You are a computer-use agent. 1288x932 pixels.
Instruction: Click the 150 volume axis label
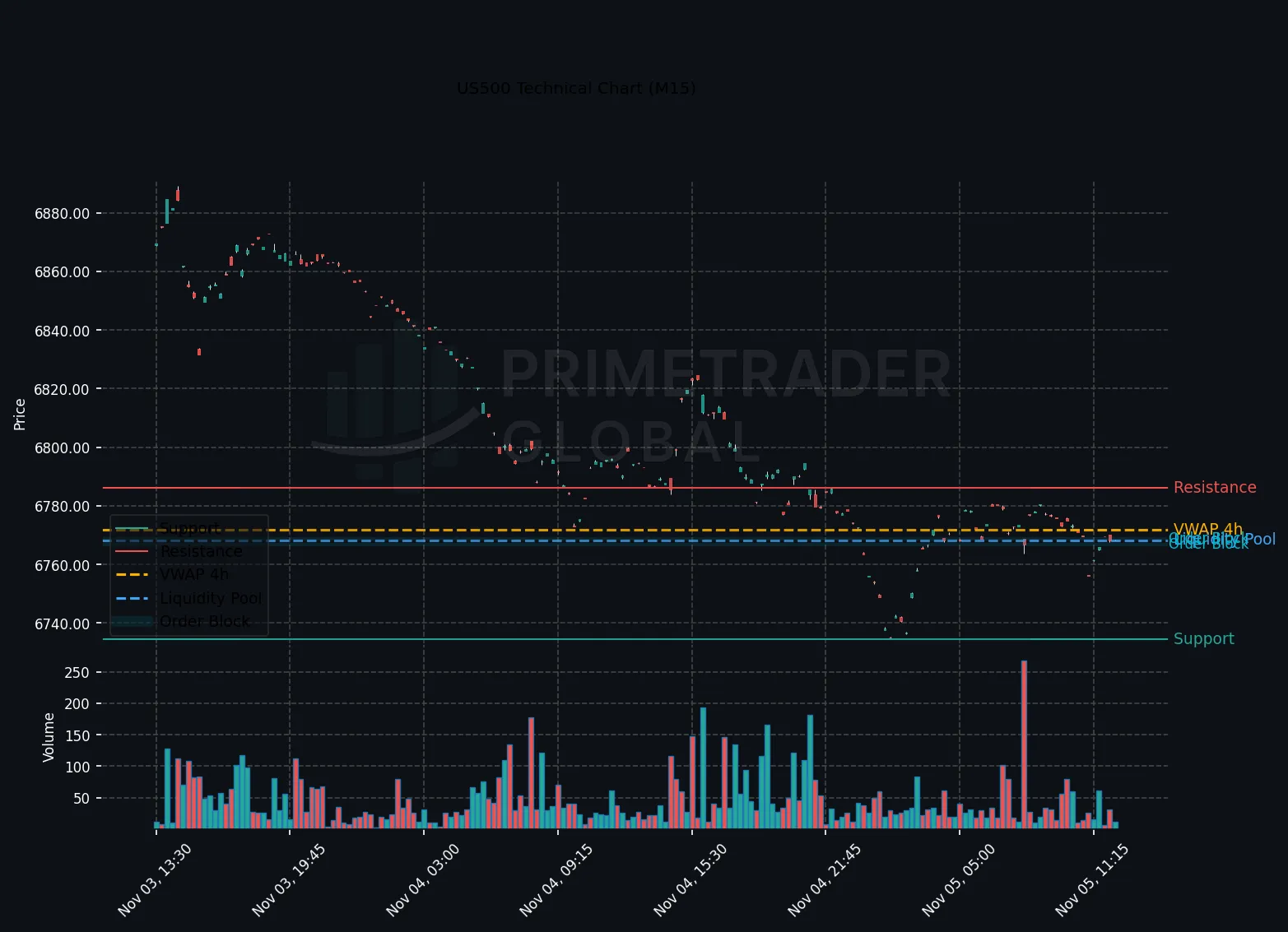(77, 735)
